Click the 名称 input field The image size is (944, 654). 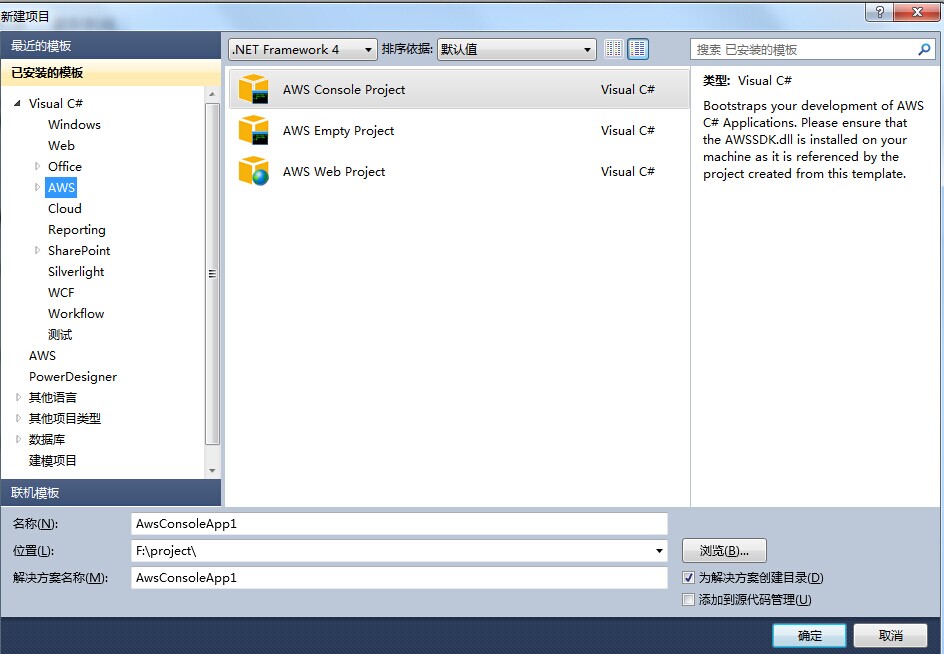(399, 523)
